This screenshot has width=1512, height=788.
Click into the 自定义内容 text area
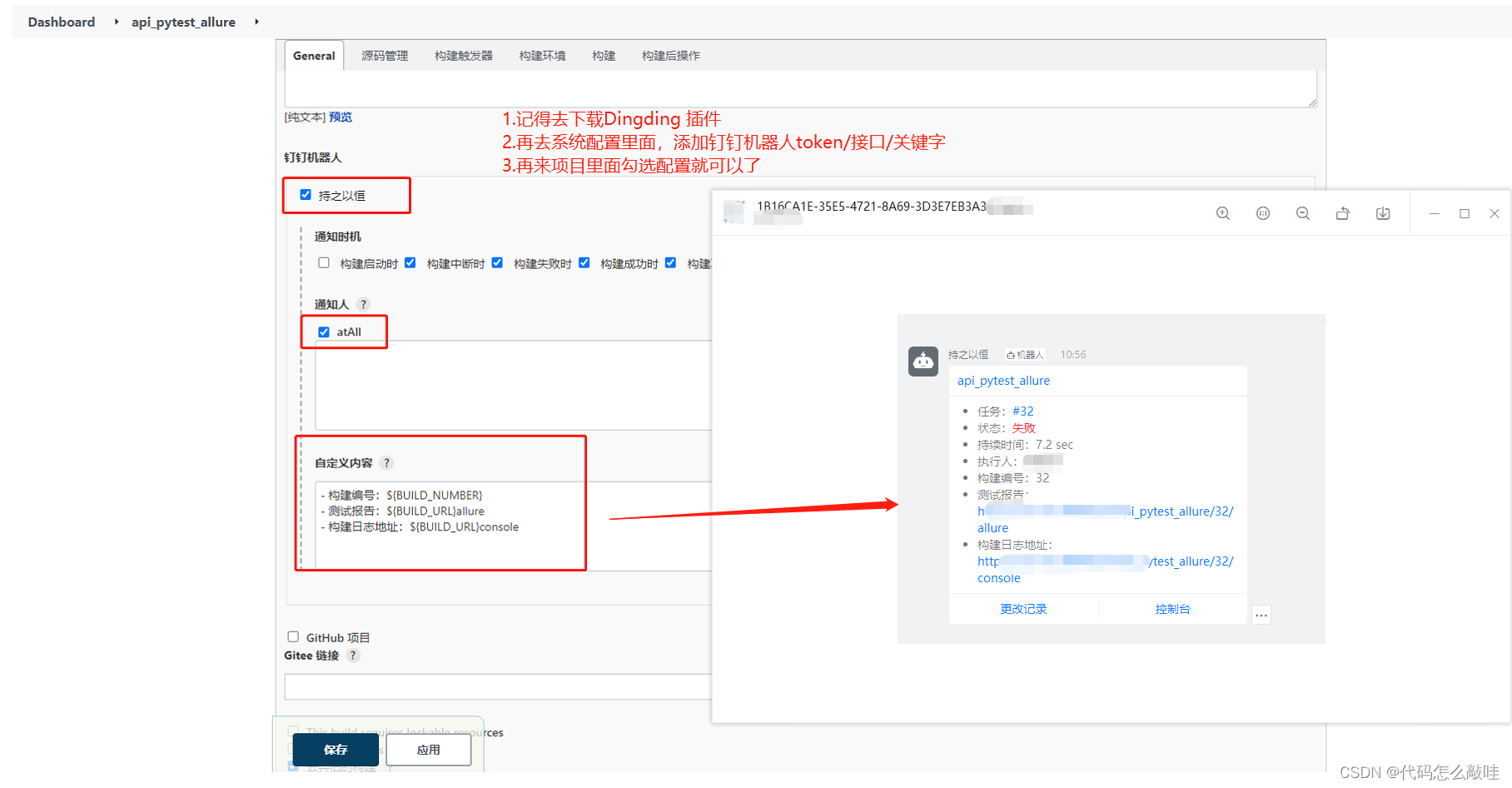513,526
